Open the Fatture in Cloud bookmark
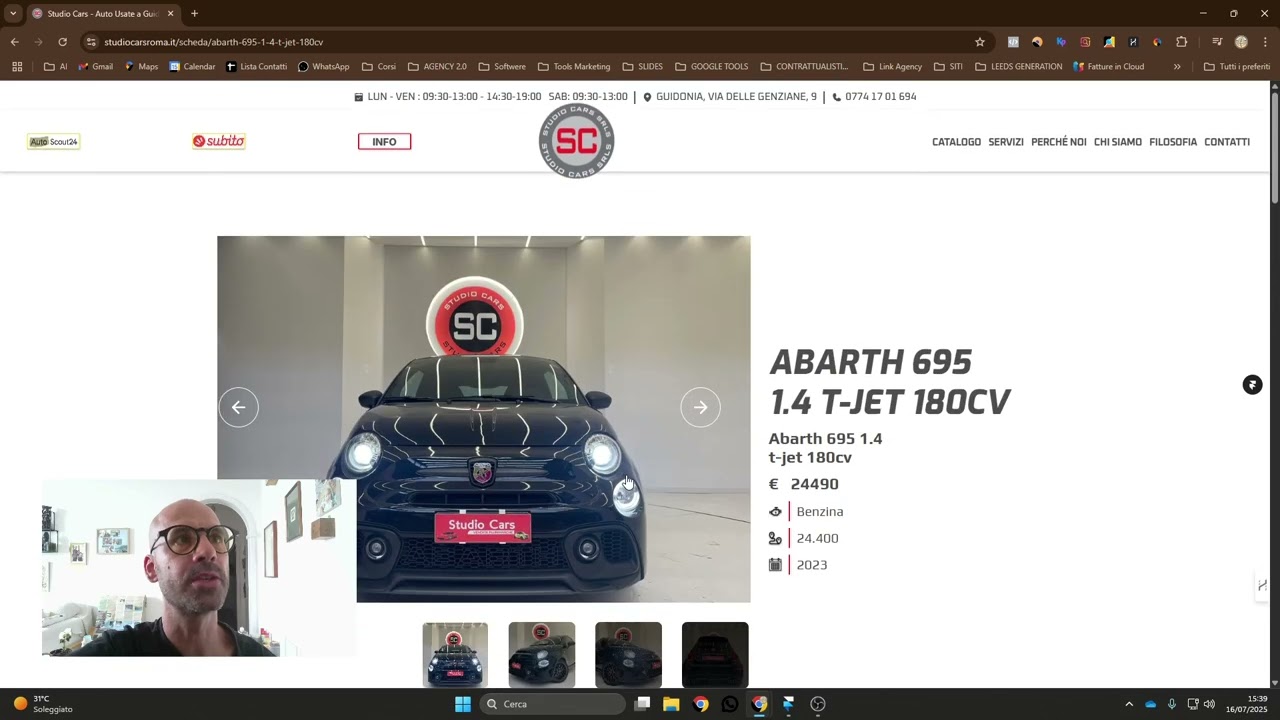 [x=1108, y=67]
